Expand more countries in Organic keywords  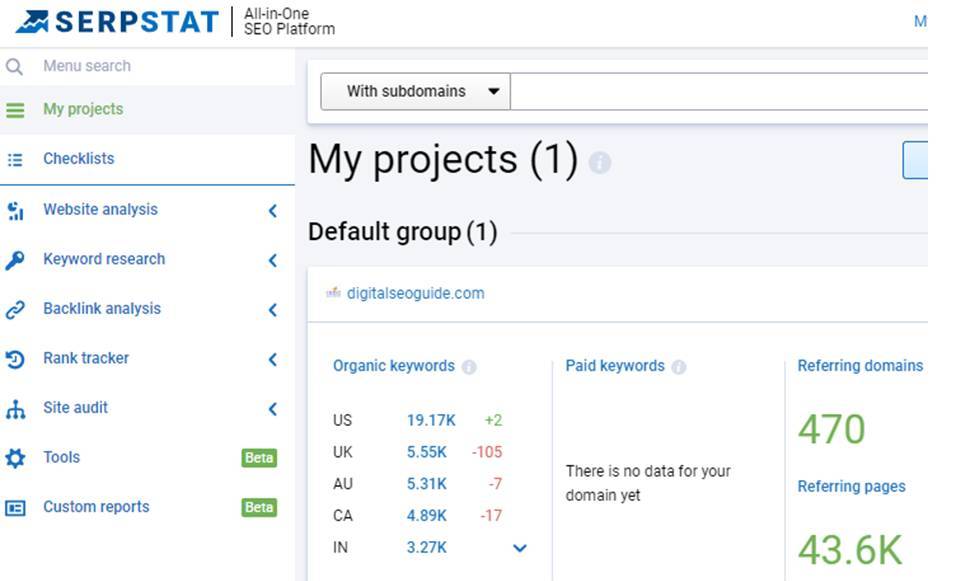(520, 548)
